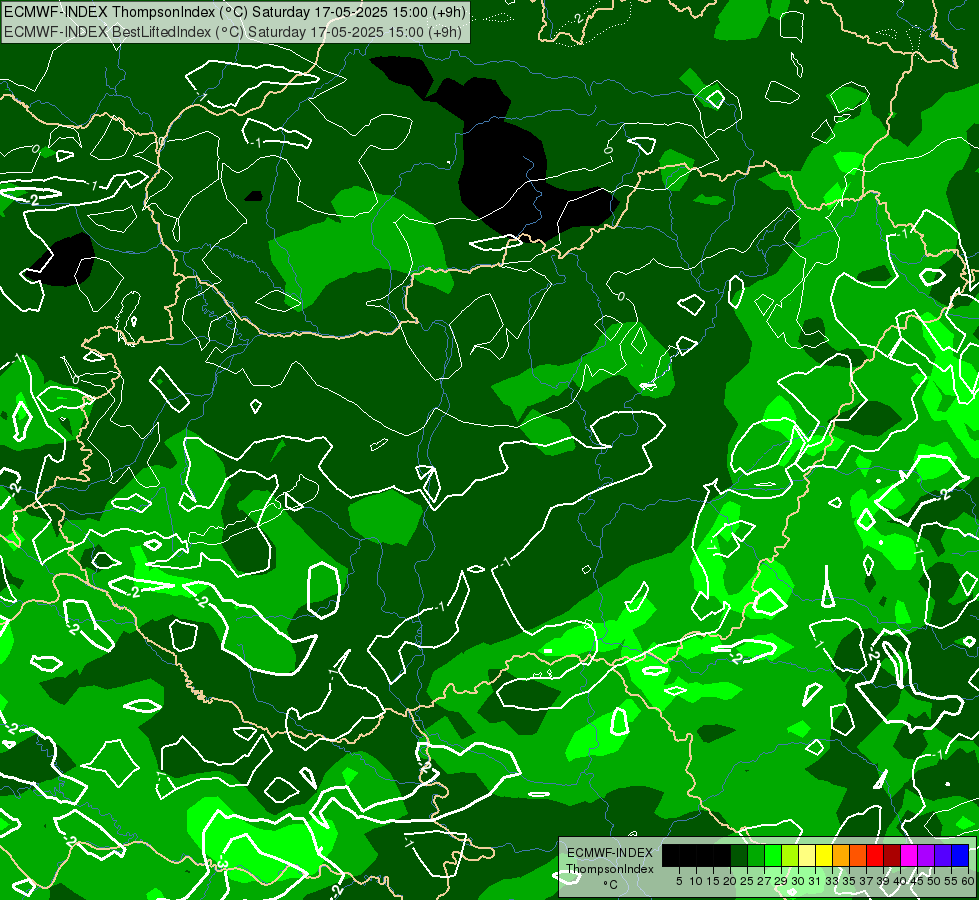Select the pale yellow 30-31 legend swatch

tap(807, 855)
